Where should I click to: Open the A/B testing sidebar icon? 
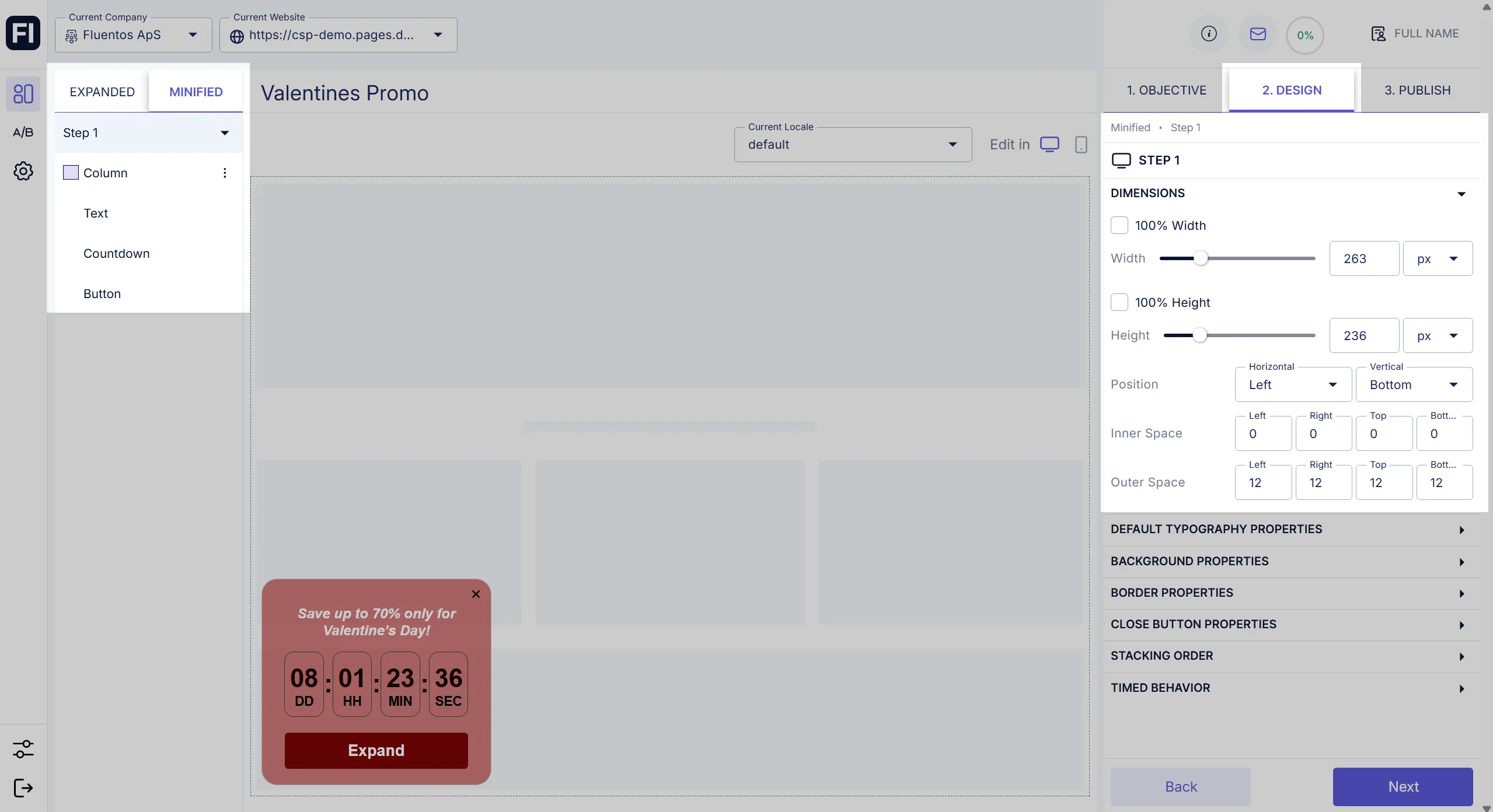click(23, 132)
